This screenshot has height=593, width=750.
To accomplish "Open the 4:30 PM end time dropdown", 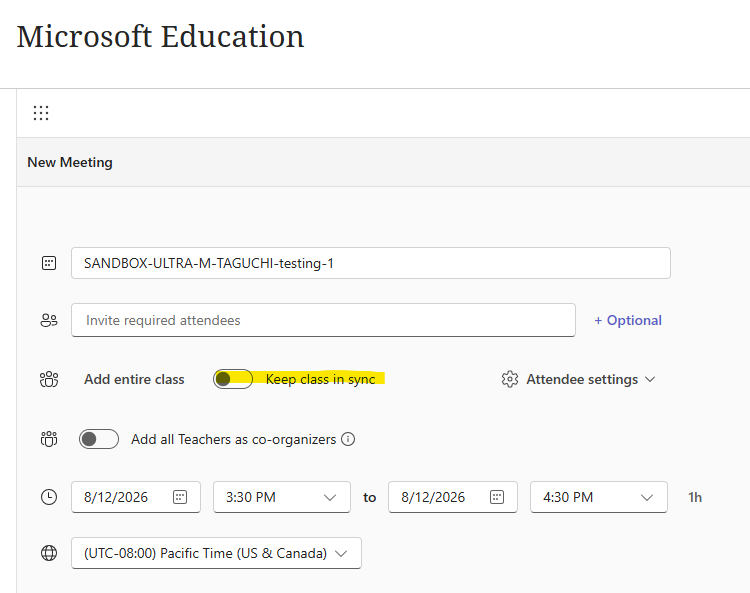I will tap(599, 497).
